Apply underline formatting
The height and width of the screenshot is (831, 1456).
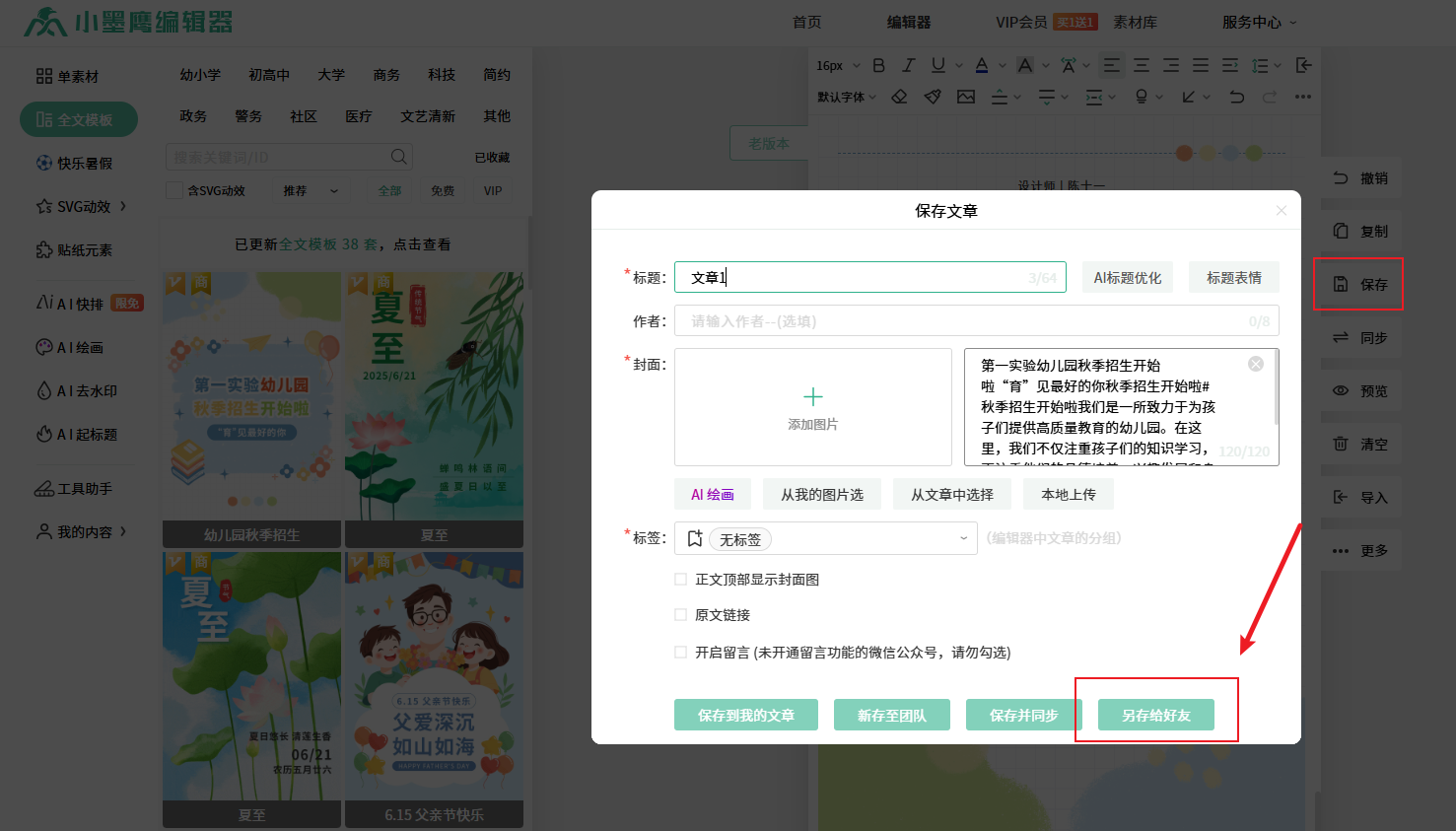click(938, 65)
